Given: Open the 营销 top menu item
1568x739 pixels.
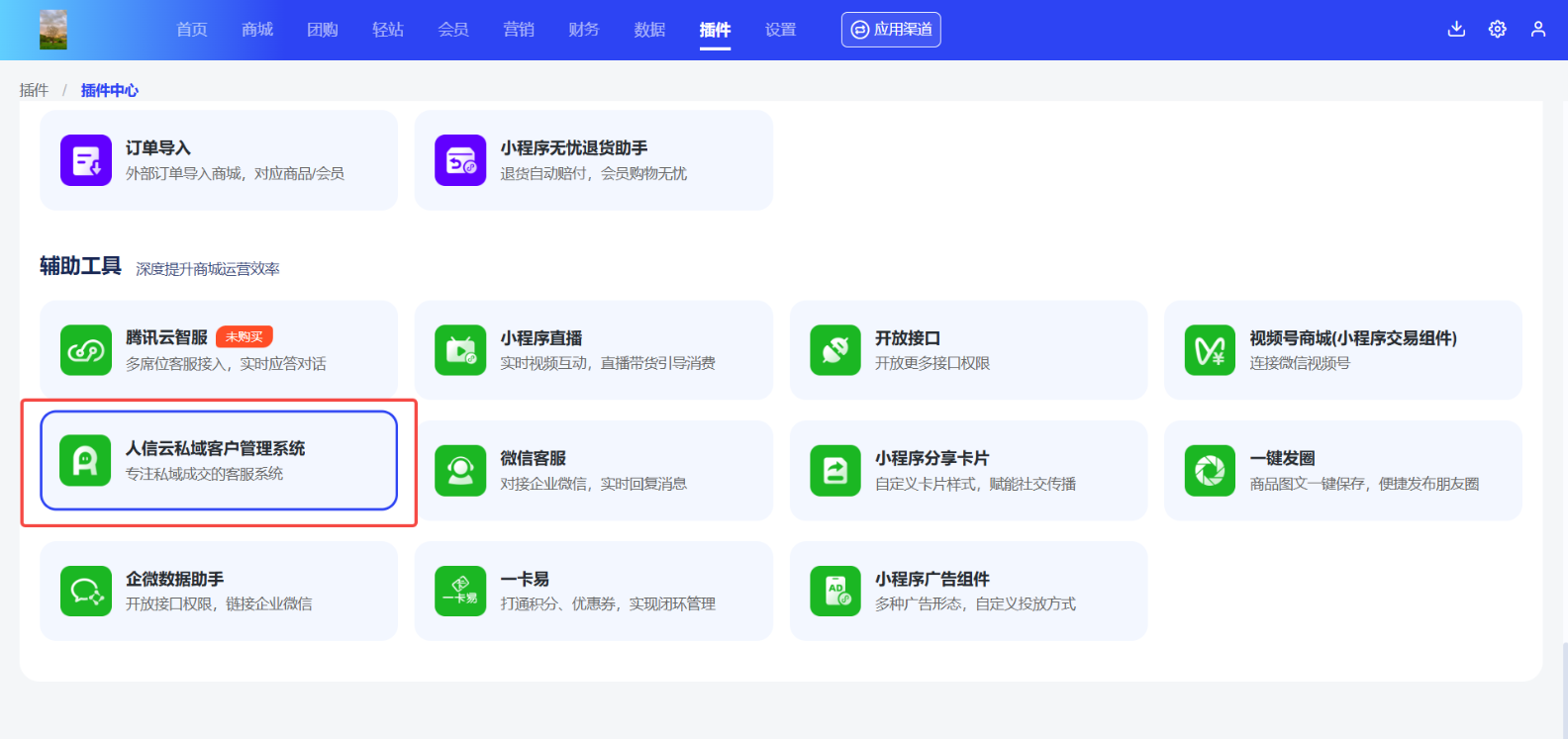Looking at the screenshot, I should coord(519,30).
